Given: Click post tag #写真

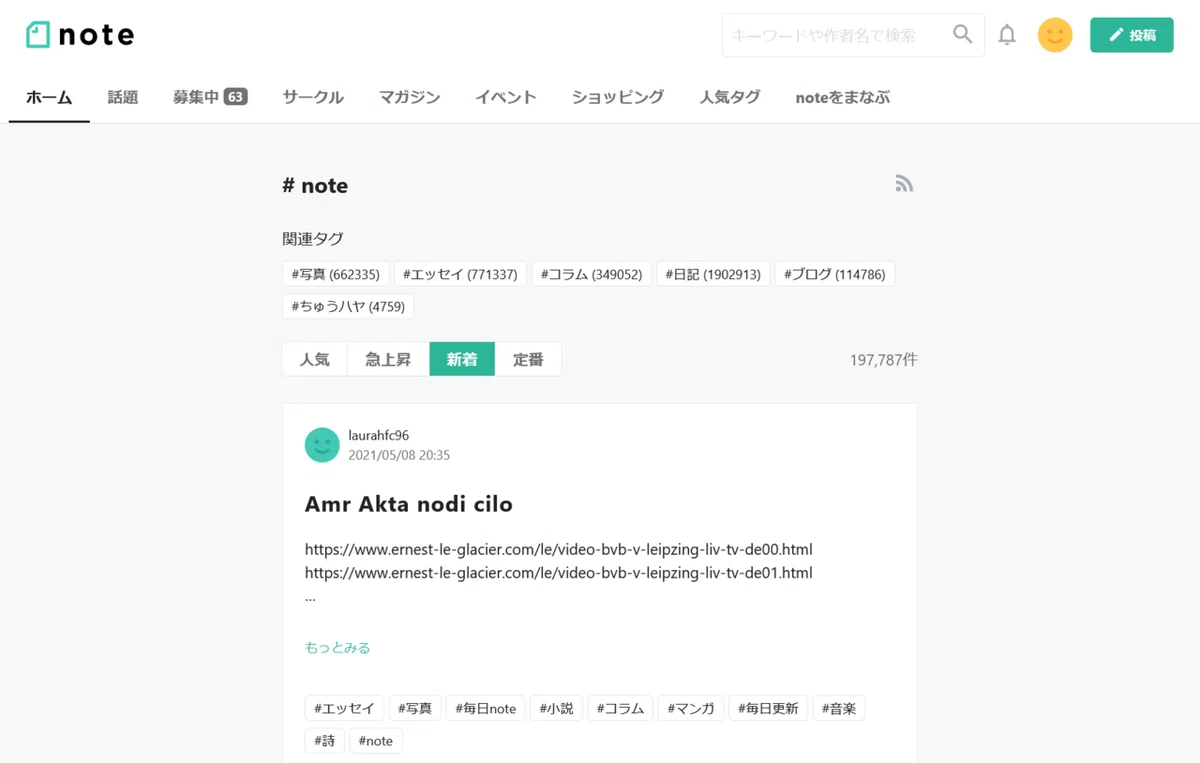Looking at the screenshot, I should click(x=414, y=708).
